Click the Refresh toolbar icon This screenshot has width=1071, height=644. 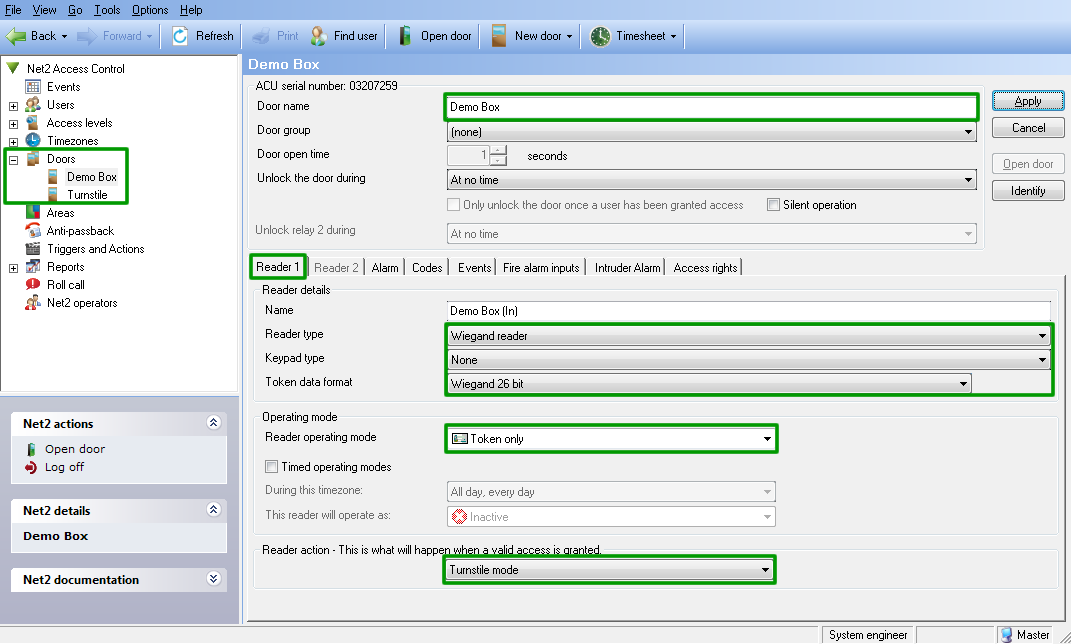tap(181, 36)
